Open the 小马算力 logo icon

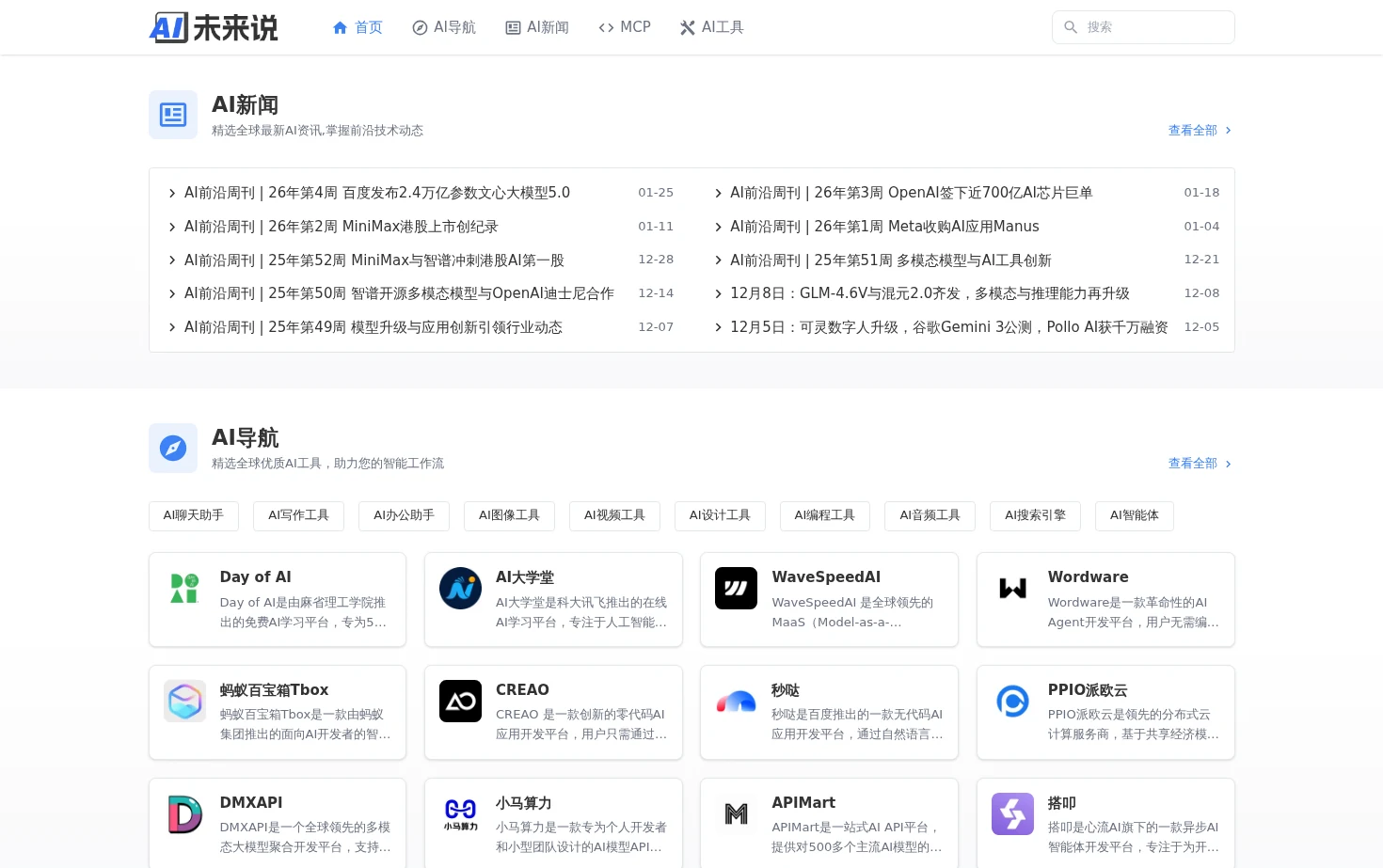461,814
